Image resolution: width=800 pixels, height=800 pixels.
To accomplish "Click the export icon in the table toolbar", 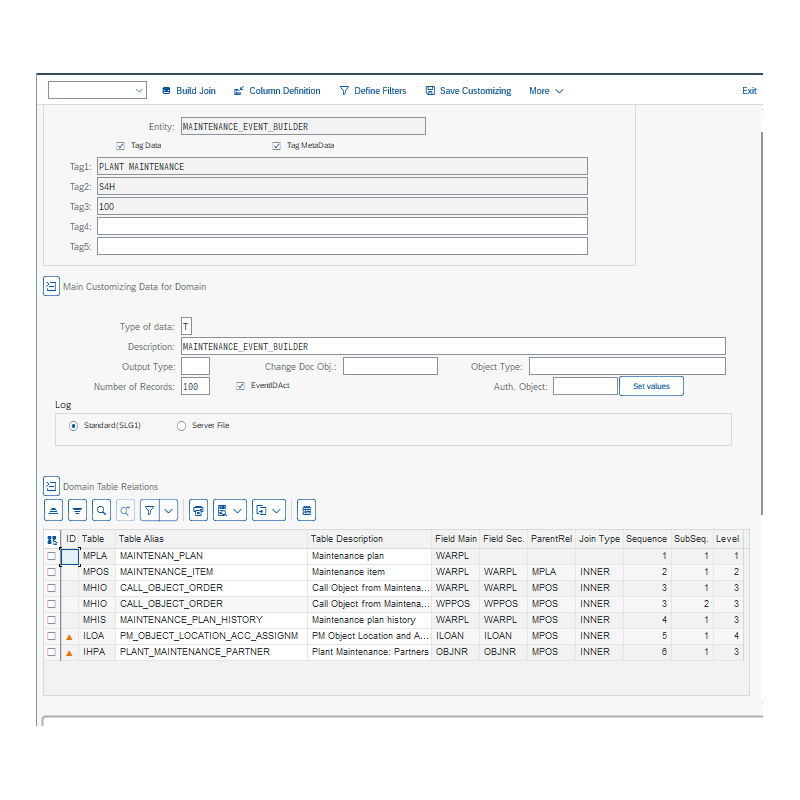I will pyautogui.click(x=224, y=510).
